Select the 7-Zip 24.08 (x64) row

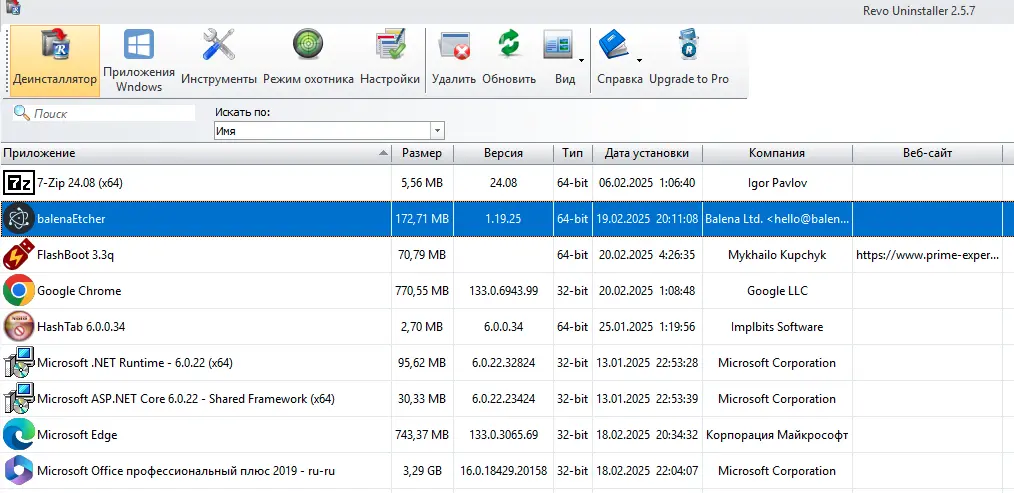507,183
